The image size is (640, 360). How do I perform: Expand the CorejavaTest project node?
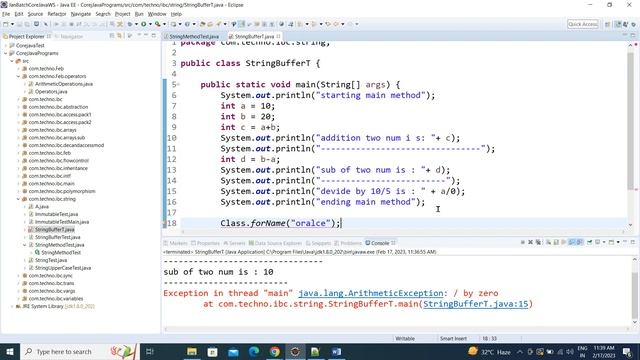tap(5, 45)
